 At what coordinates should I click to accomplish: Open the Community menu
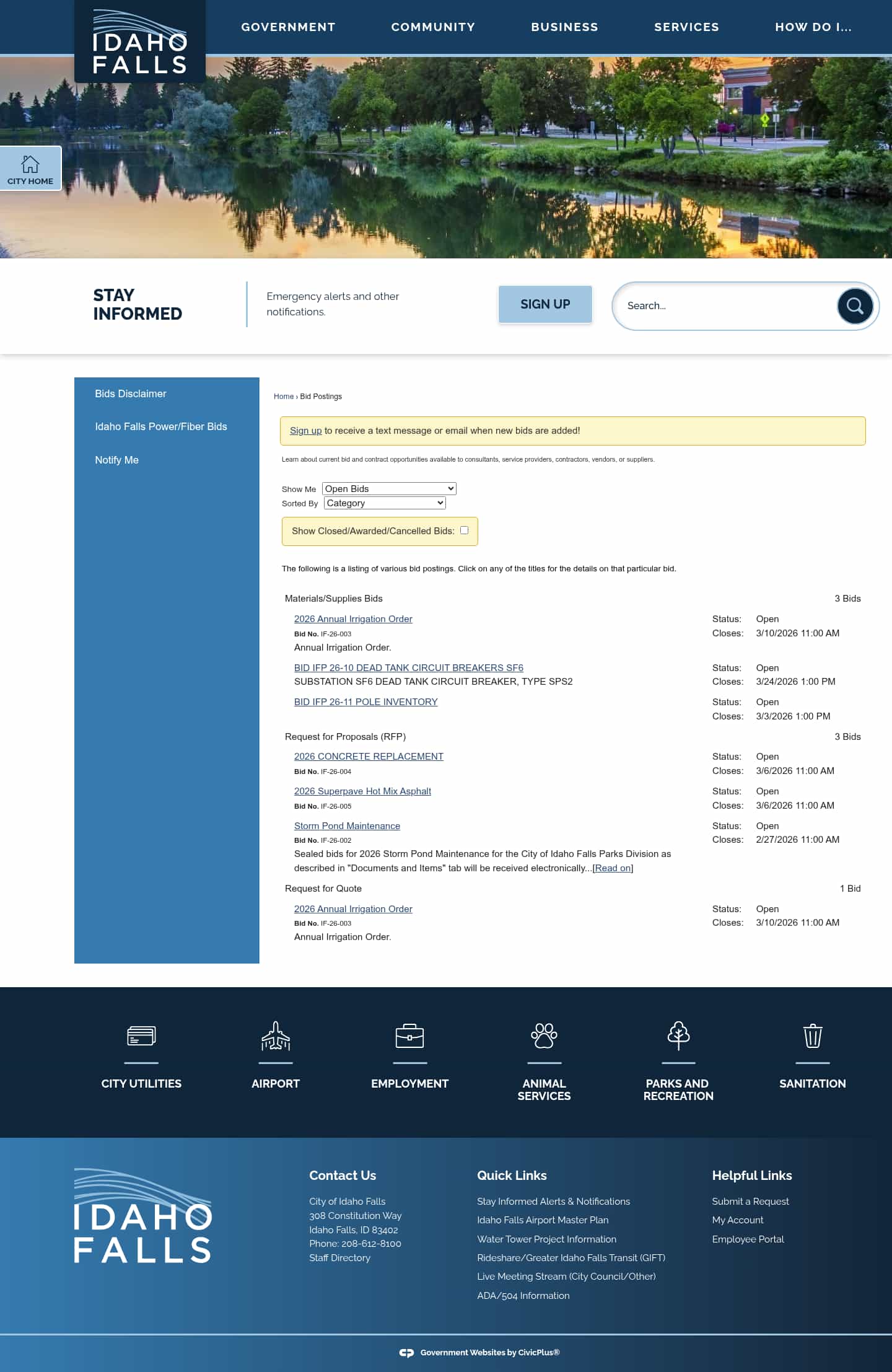point(433,27)
